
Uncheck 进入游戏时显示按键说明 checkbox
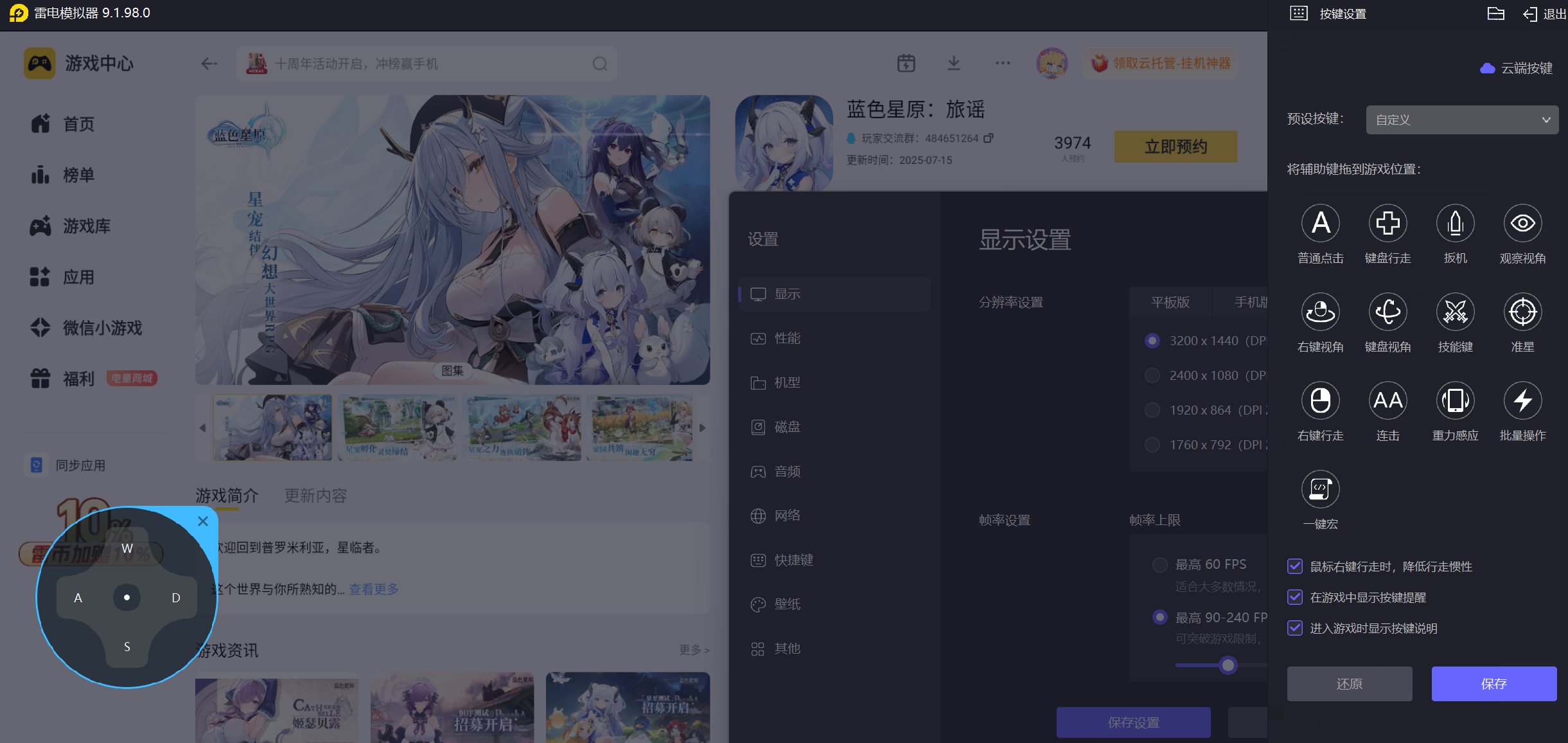tap(1295, 628)
